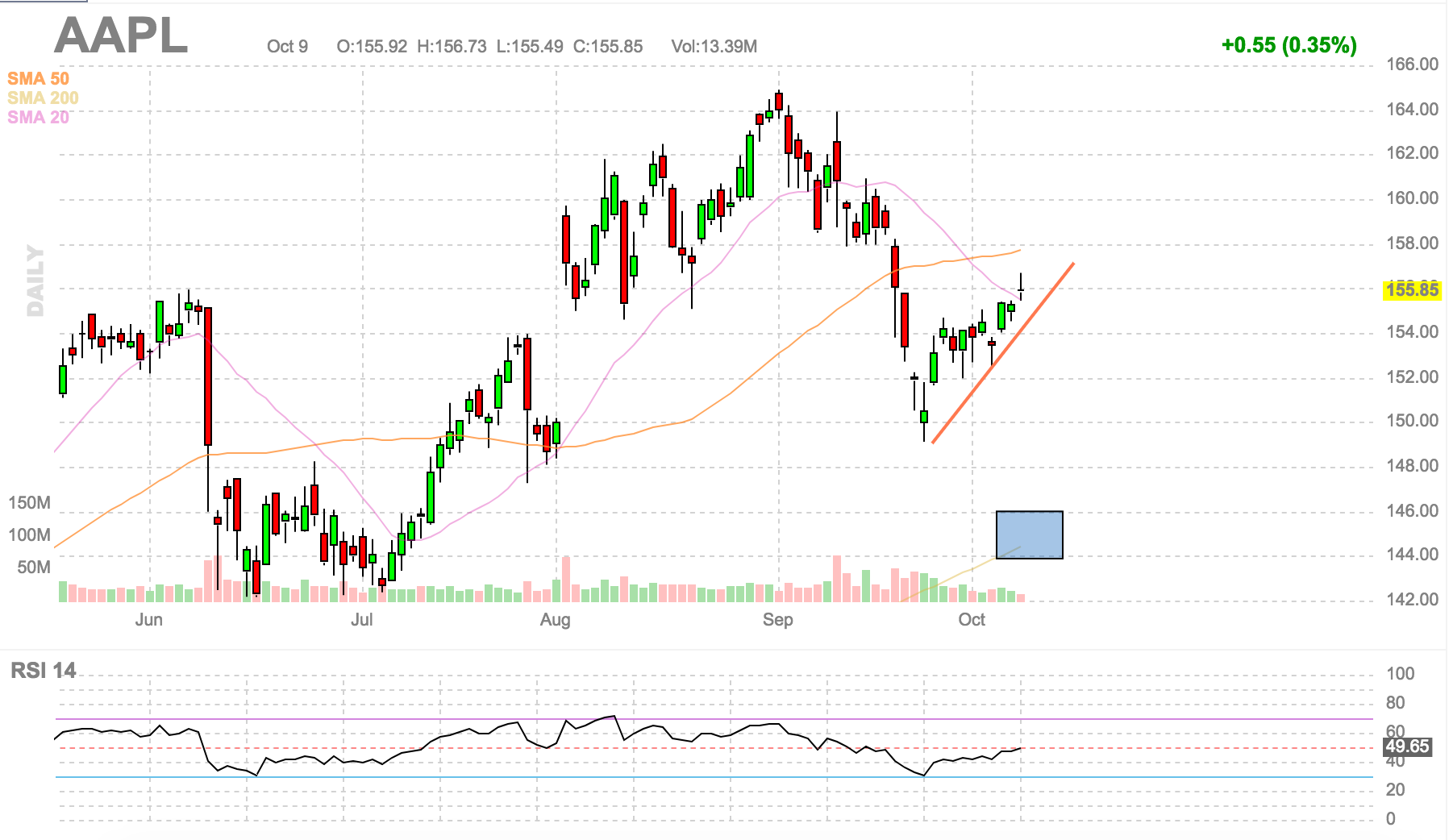Click the 166.00 price axis label
The image size is (1453, 840).
pos(1411,64)
